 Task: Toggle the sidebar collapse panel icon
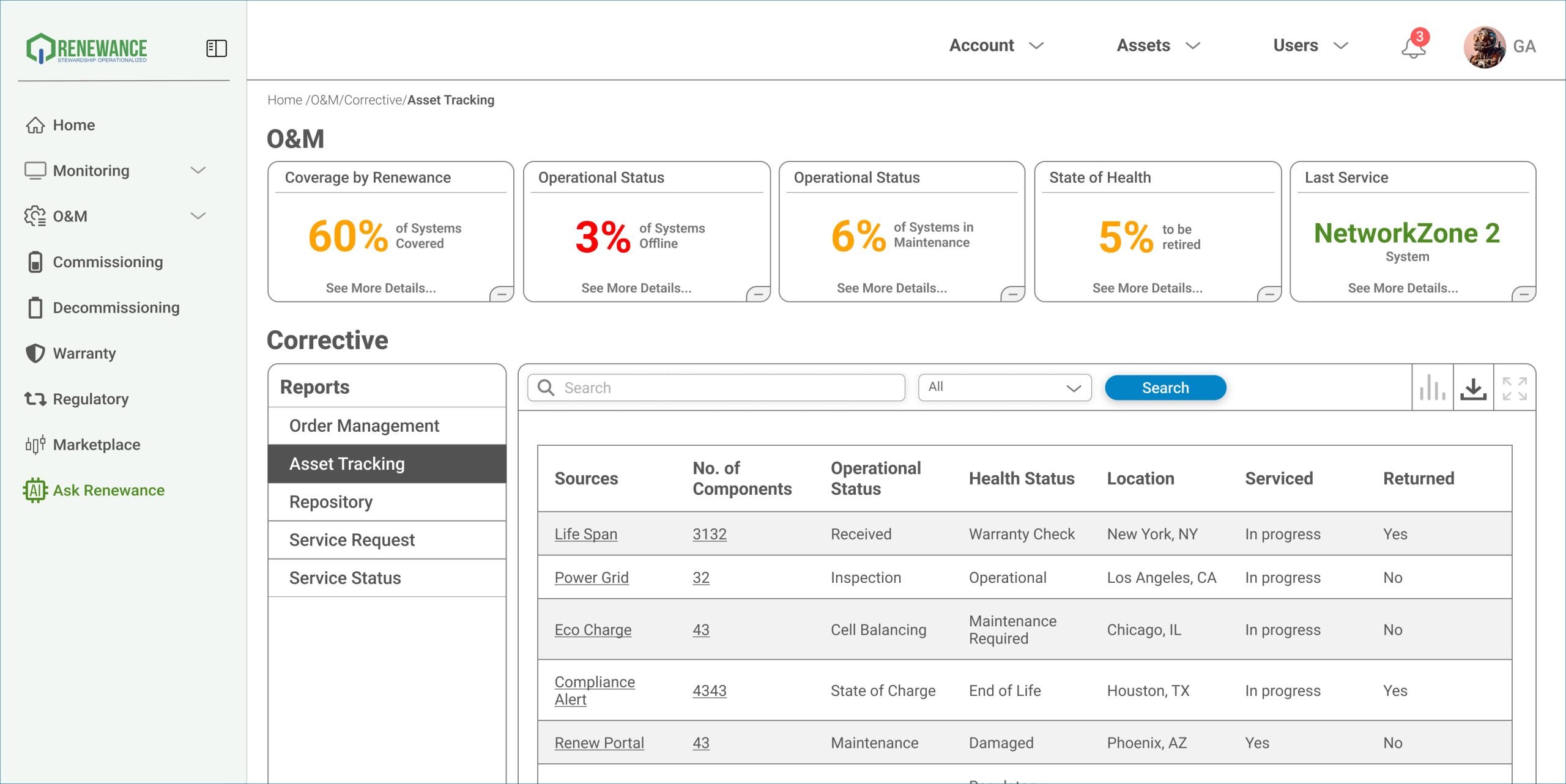click(x=217, y=48)
